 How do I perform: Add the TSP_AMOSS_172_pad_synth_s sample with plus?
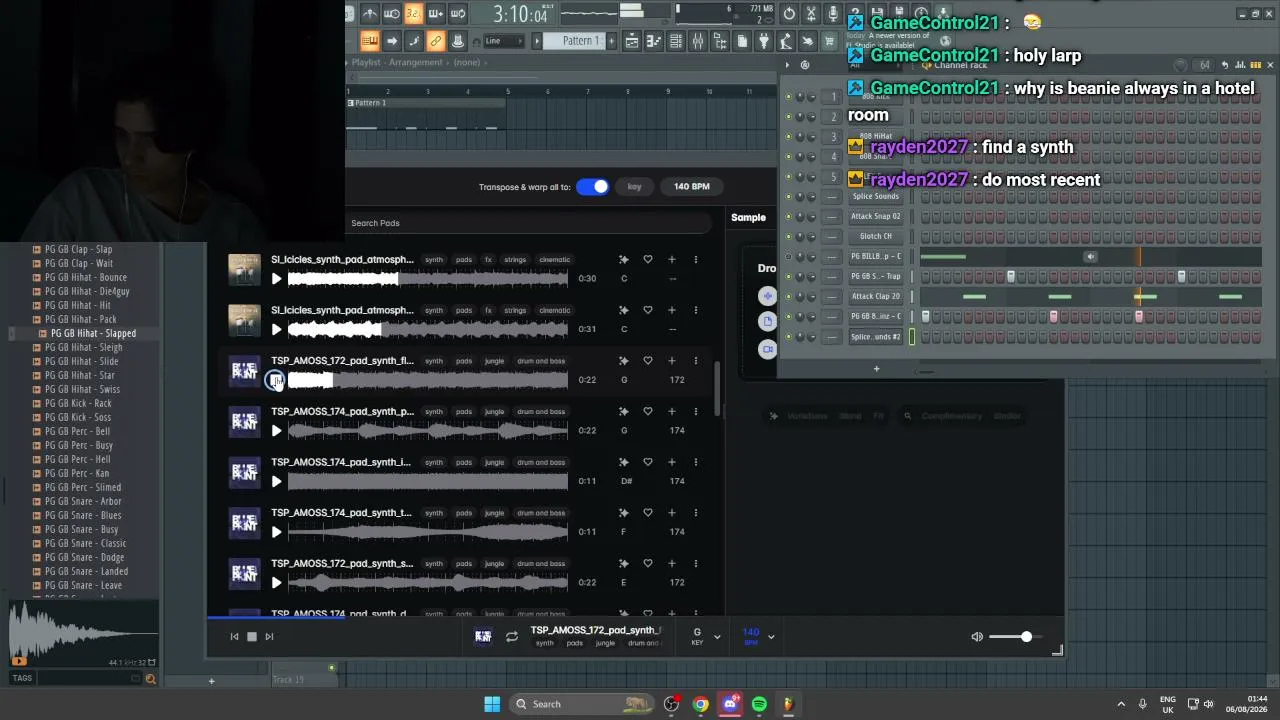(672, 564)
